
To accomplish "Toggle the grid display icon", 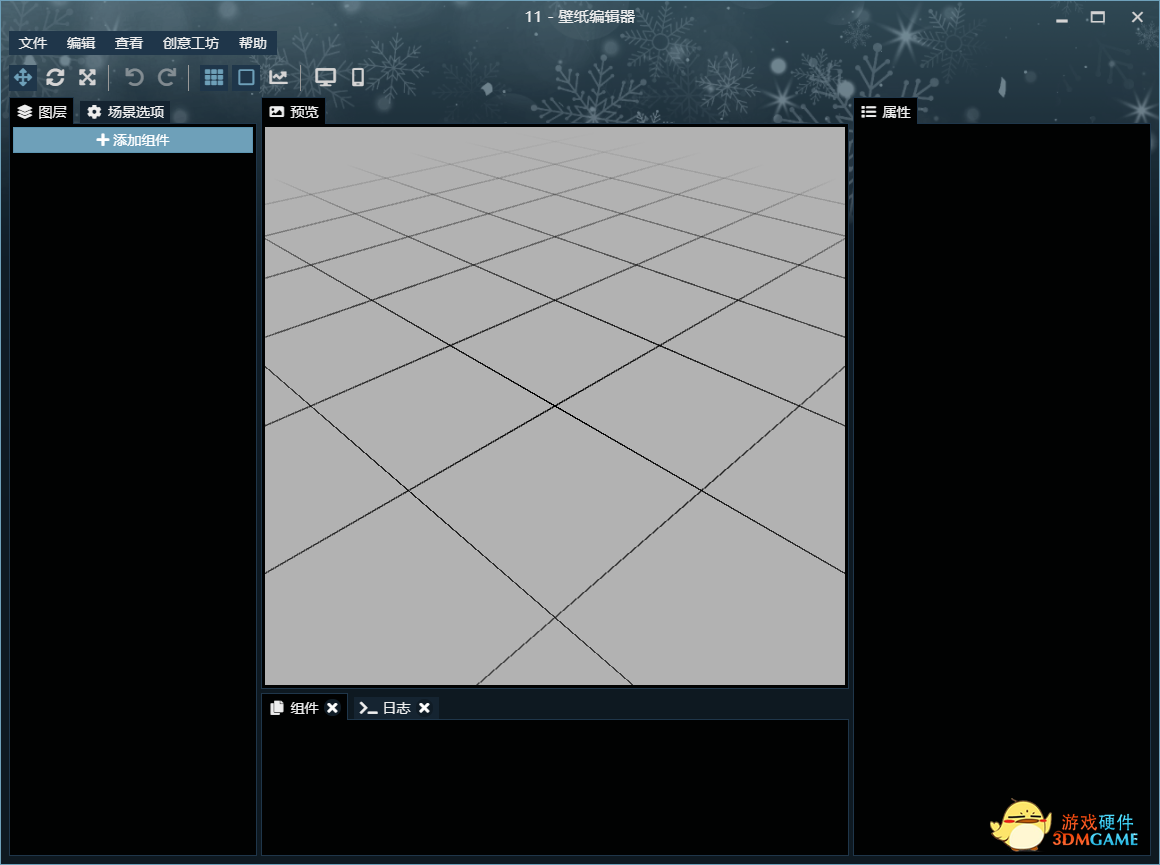I will click(x=214, y=77).
